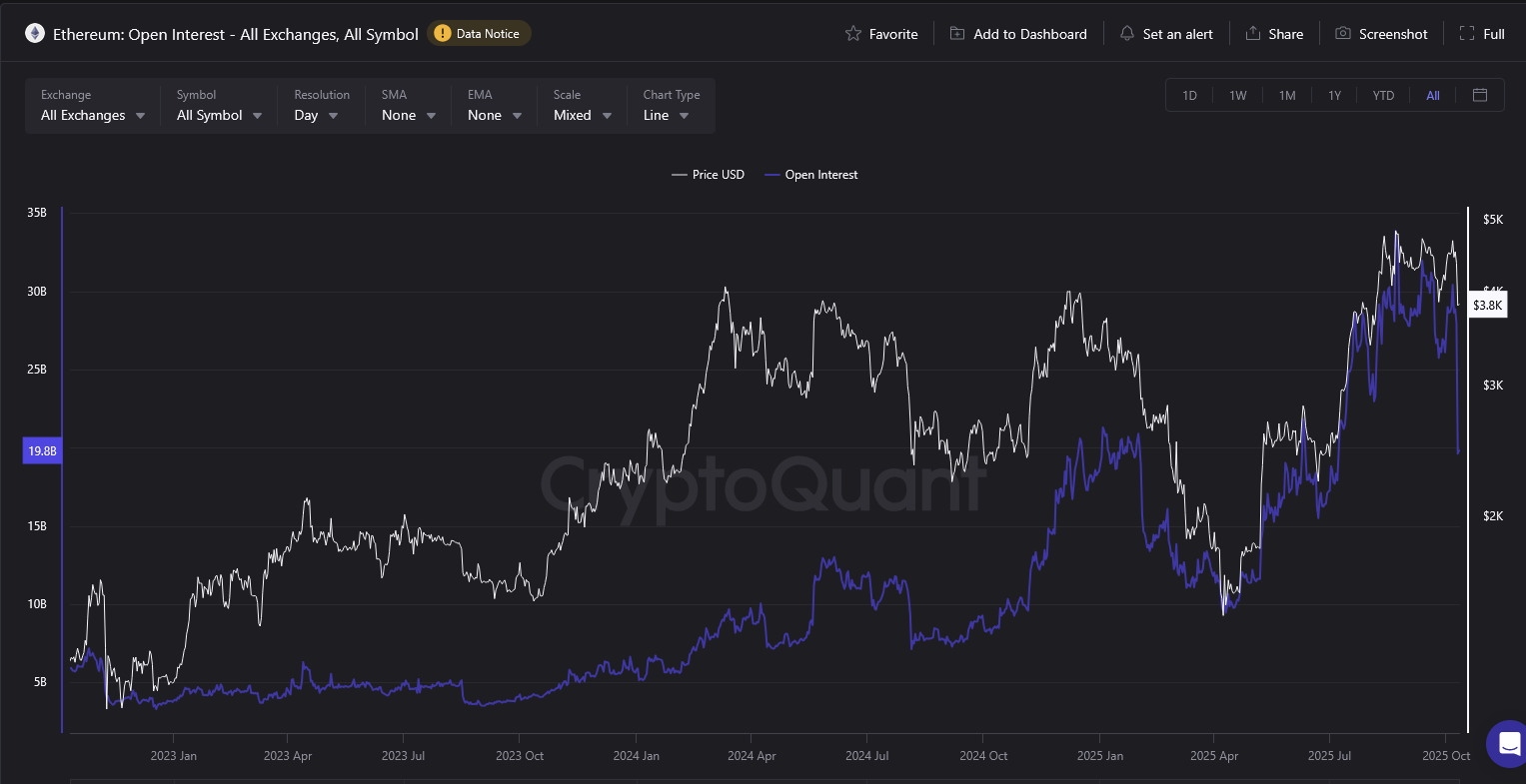Select the 1M time range

click(x=1287, y=96)
